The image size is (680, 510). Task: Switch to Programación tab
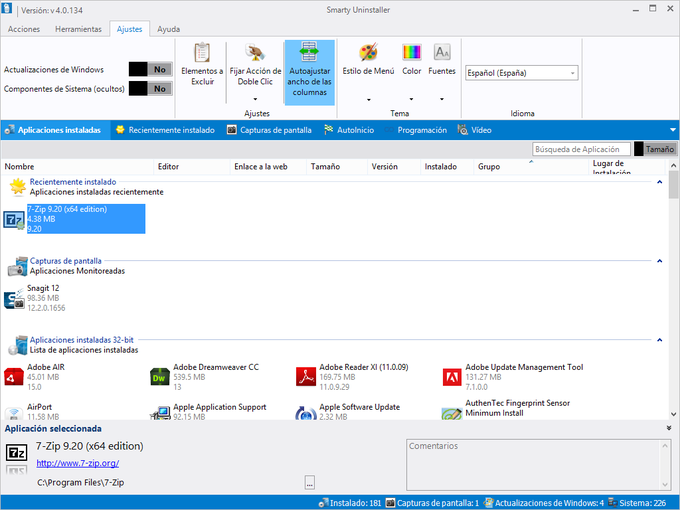pos(415,130)
